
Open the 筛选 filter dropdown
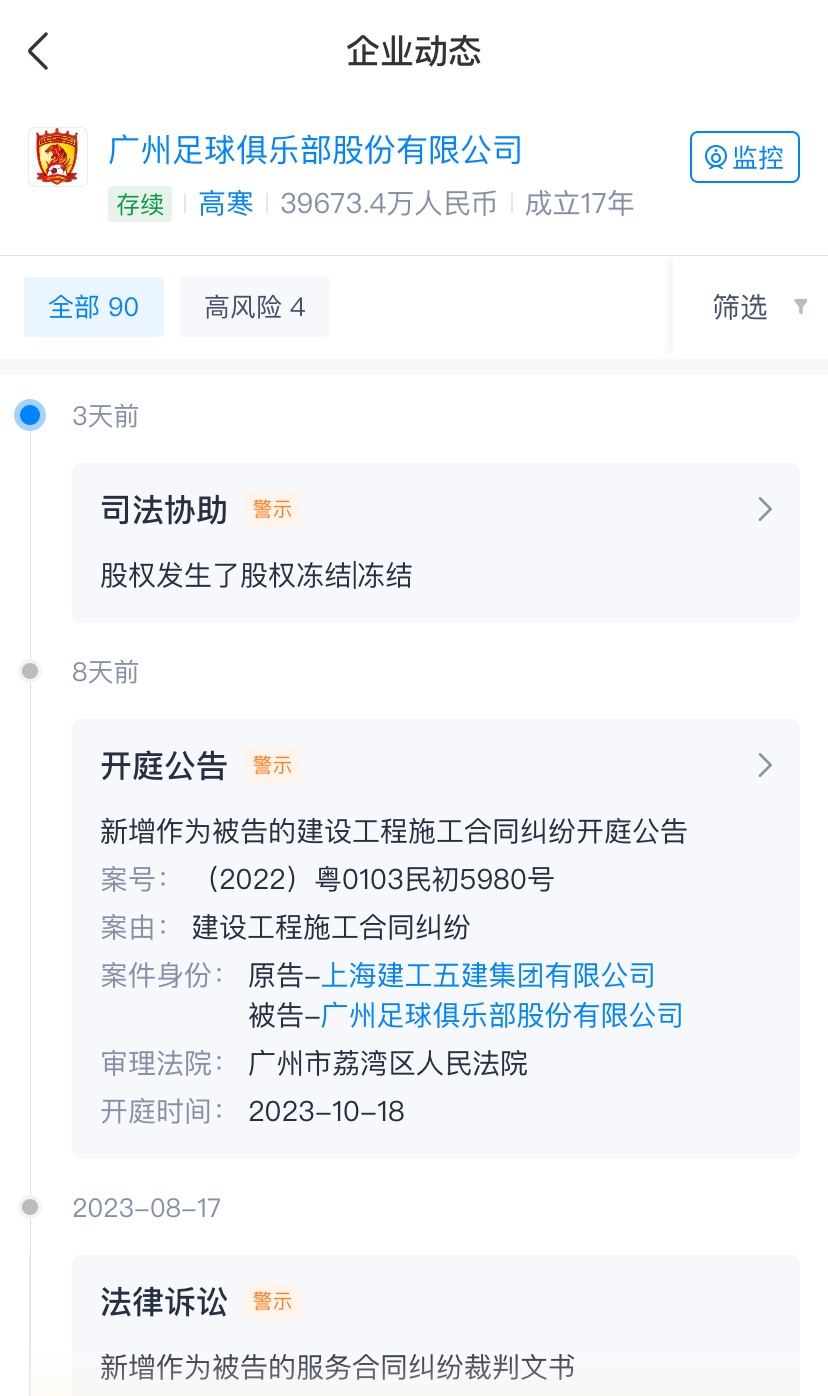[x=740, y=307]
